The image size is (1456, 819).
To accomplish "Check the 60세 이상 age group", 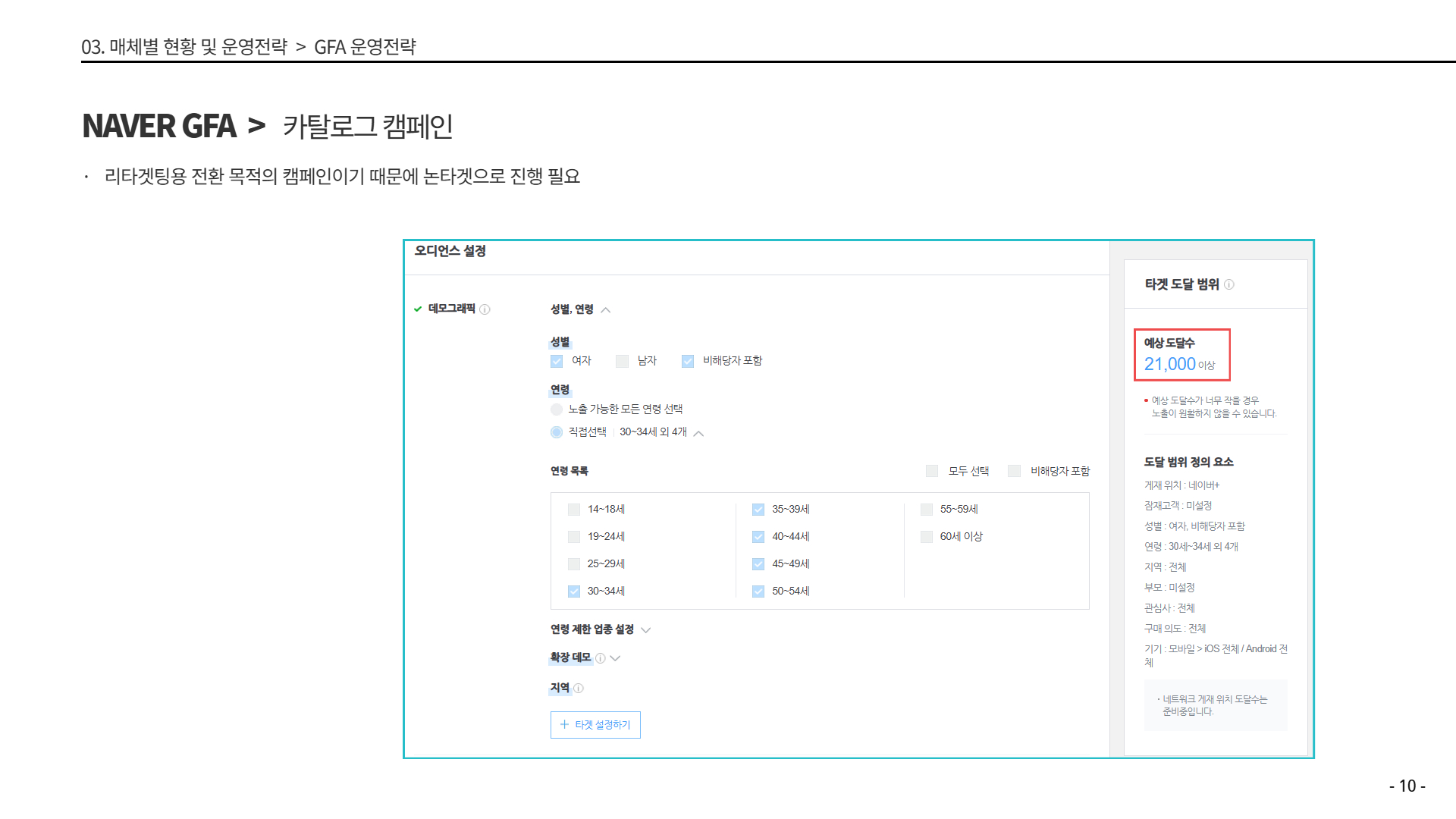I will (x=927, y=537).
